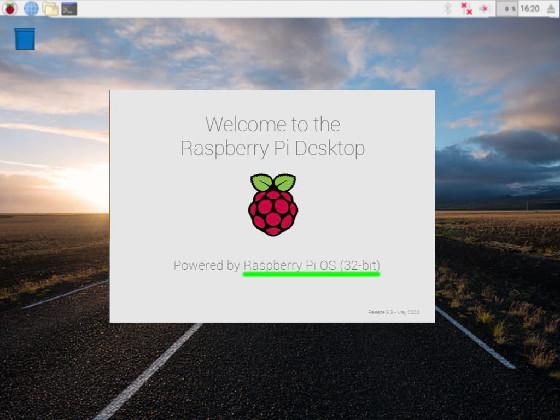The height and width of the screenshot is (420, 560).
Task: Launch the Terminal from the panel
Action: click(x=69, y=9)
